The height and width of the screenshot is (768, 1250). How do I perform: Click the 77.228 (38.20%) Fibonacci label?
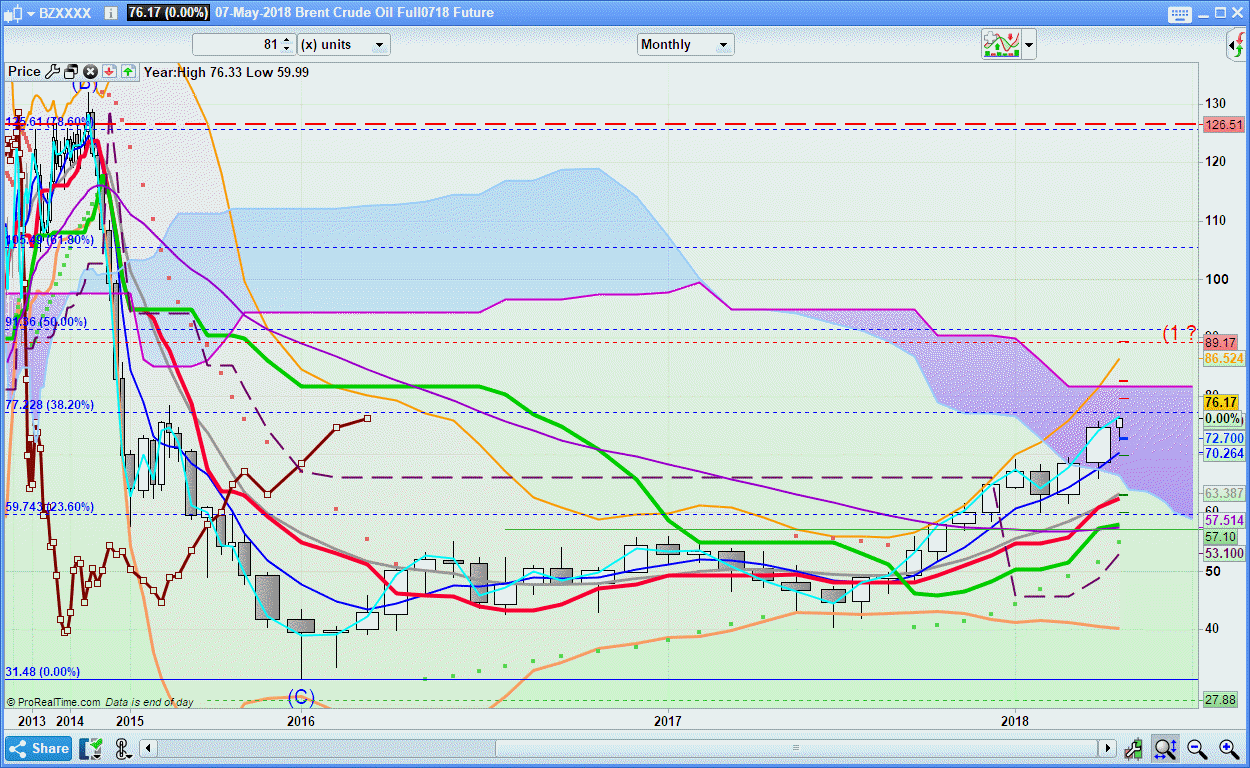pyautogui.click(x=50, y=405)
